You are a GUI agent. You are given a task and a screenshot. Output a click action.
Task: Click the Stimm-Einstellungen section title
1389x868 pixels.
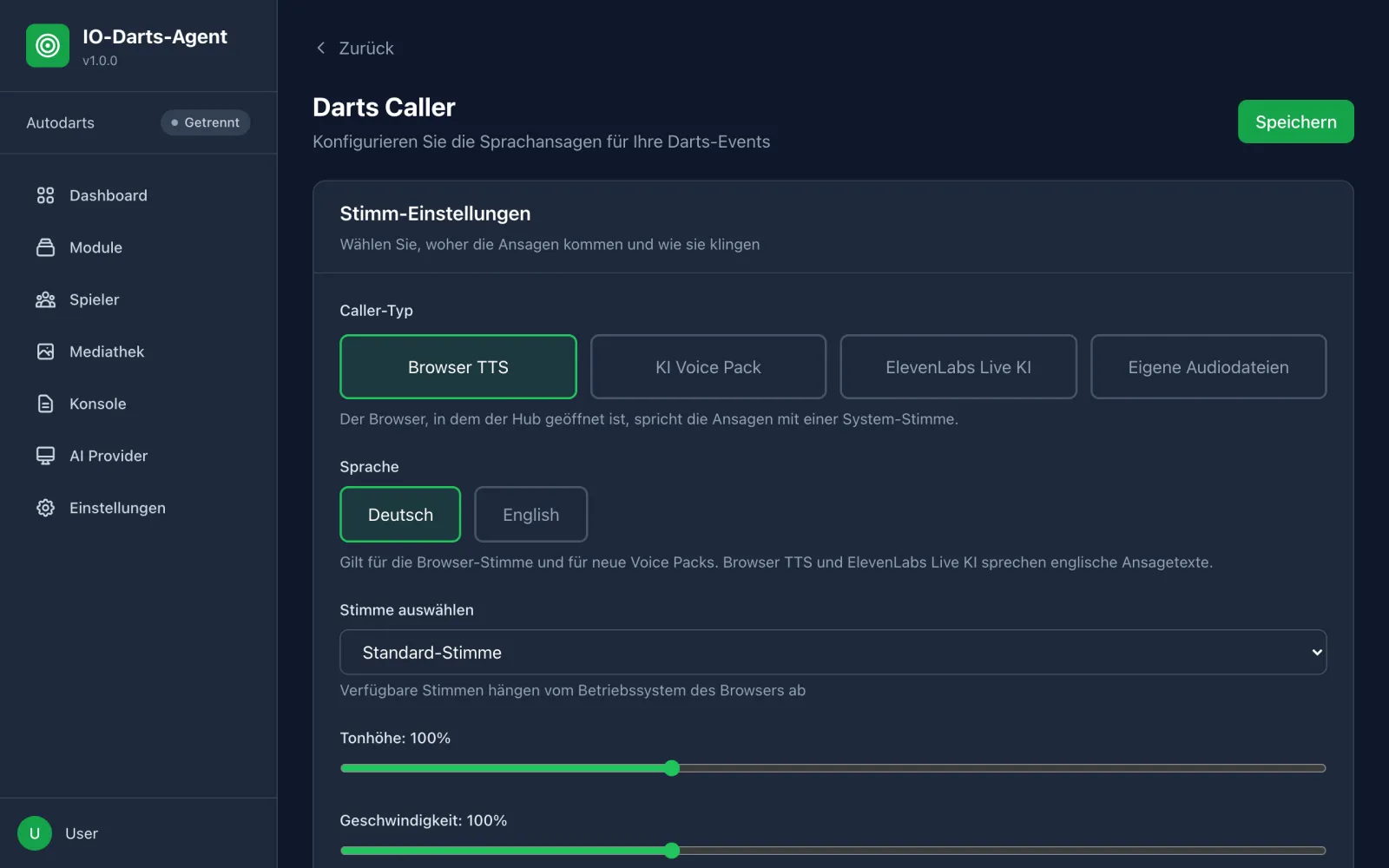(x=435, y=214)
